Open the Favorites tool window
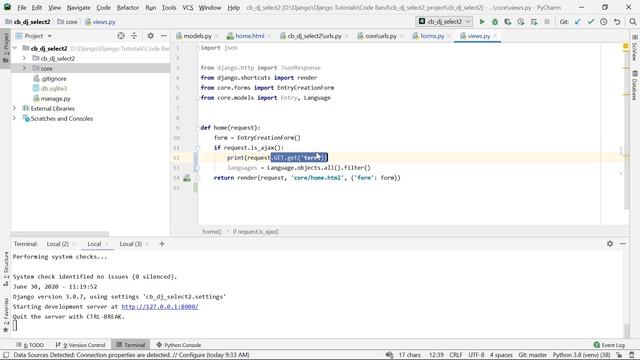The image size is (640, 360). pyautogui.click(x=6, y=316)
